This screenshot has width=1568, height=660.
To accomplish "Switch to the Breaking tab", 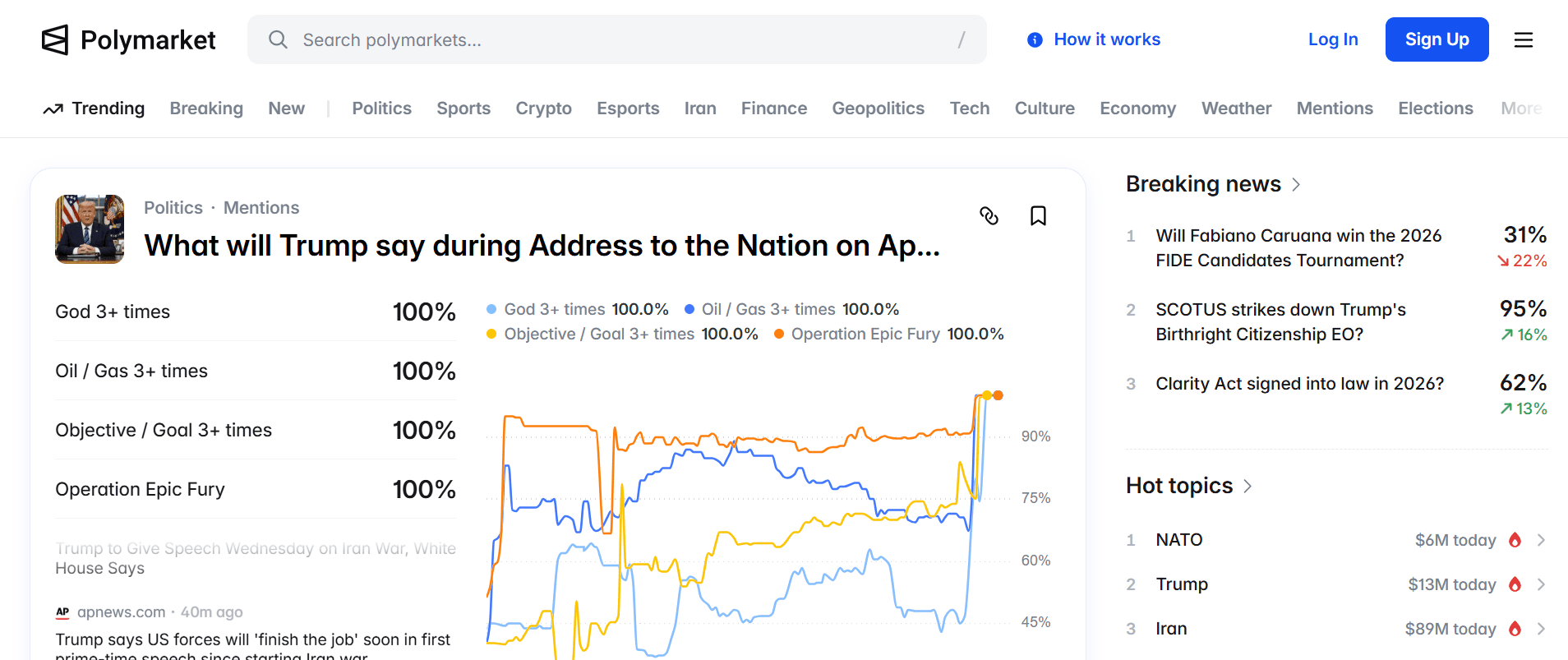I will coord(206,108).
